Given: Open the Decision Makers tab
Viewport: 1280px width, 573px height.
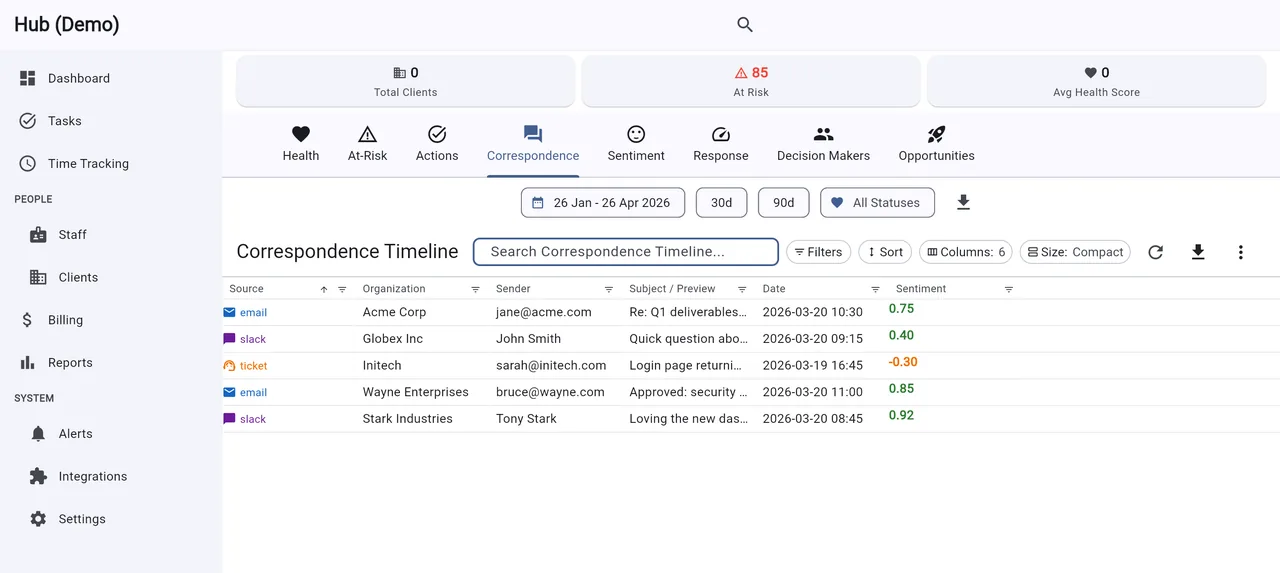Looking at the screenshot, I should click(x=823, y=144).
